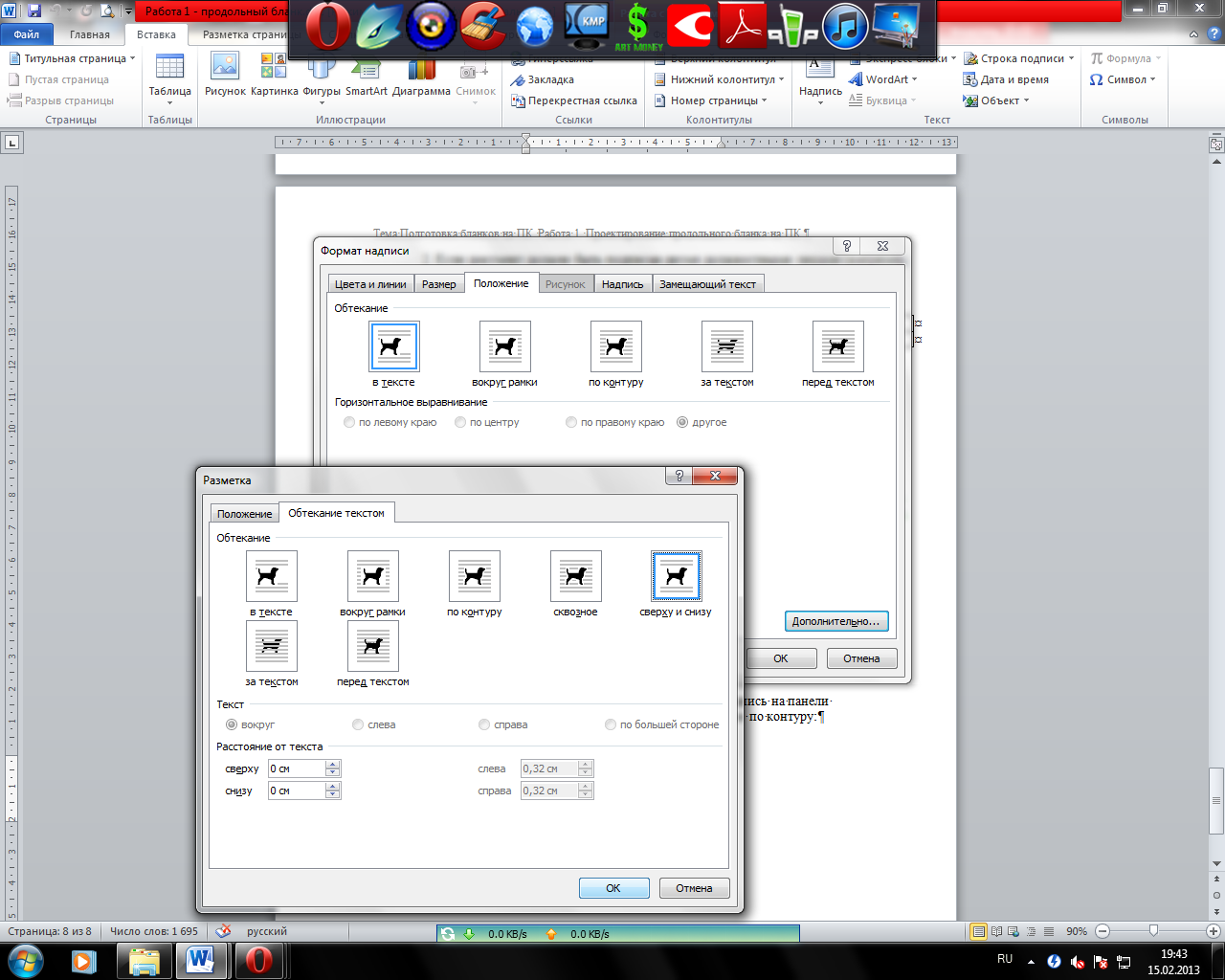Insert a SmartArt graphic

point(367,76)
